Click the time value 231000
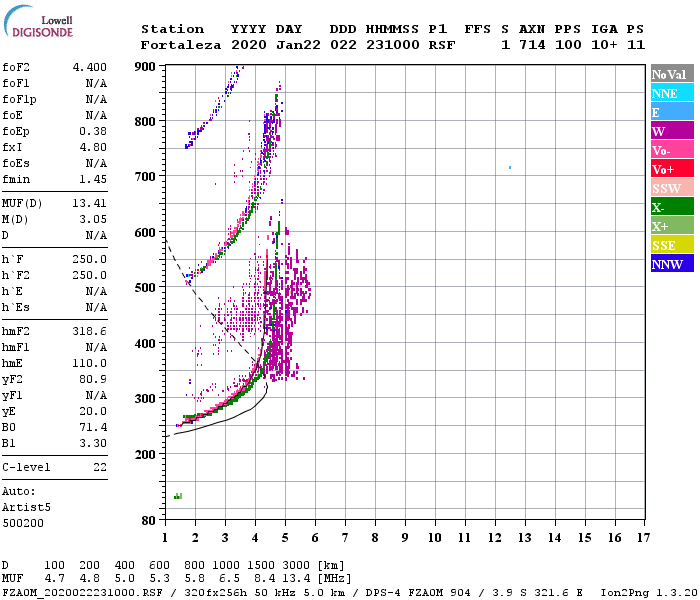 click(393, 45)
